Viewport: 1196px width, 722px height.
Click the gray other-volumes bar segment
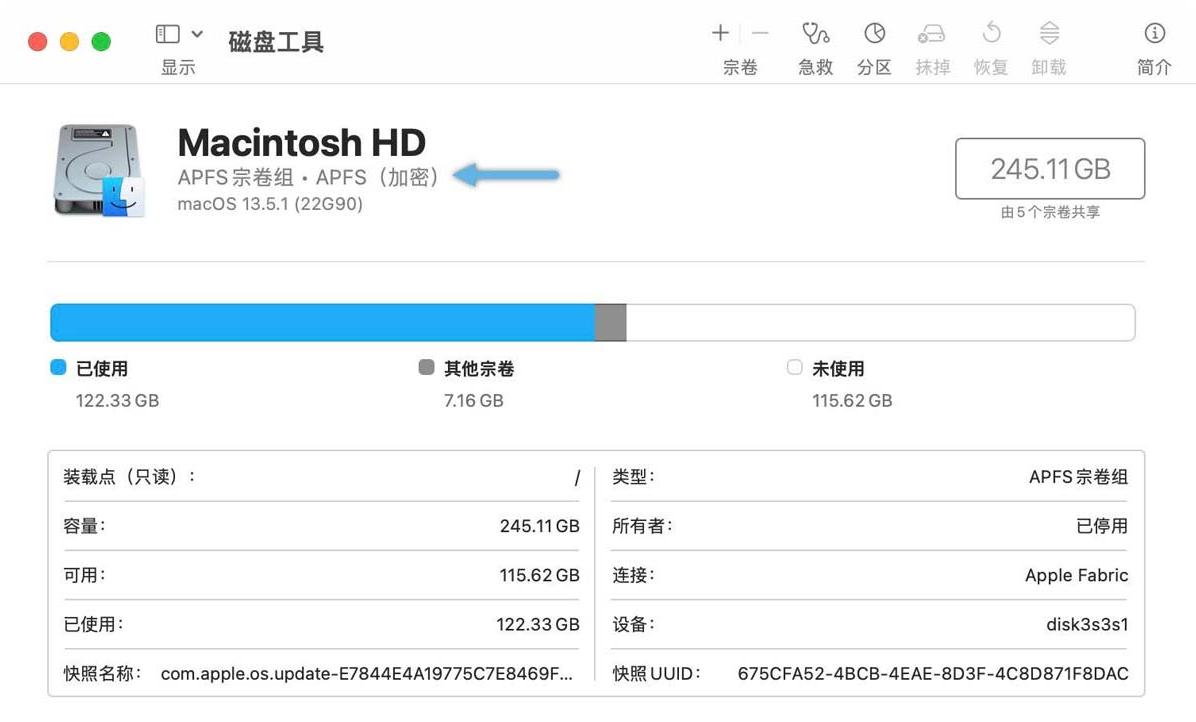610,323
